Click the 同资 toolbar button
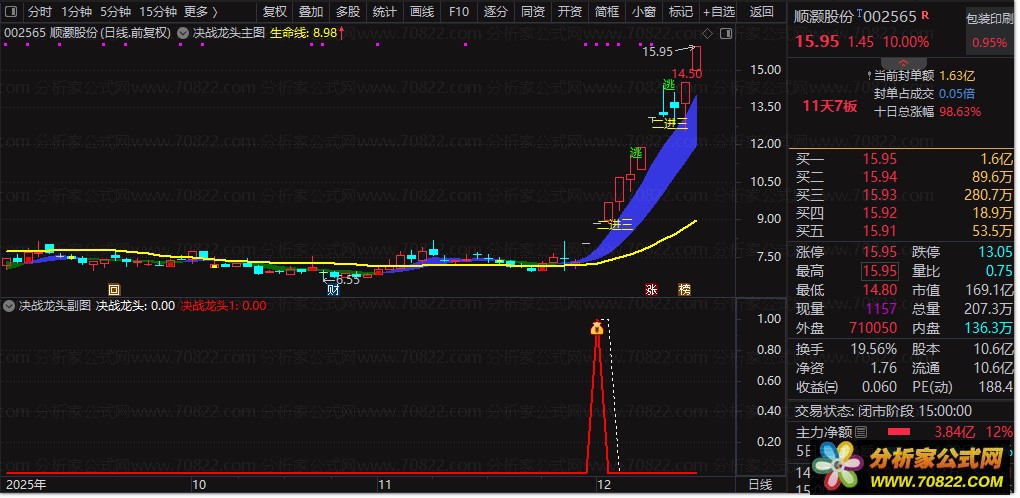 533,12
